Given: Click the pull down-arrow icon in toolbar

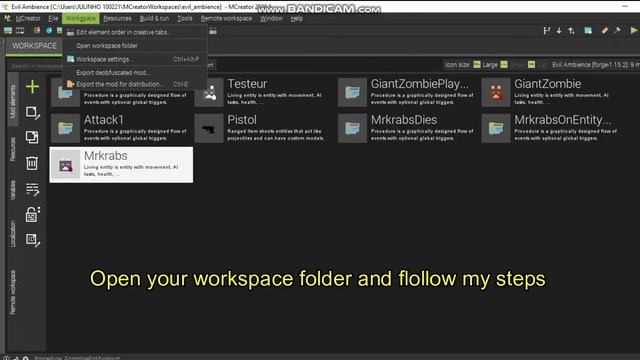Looking at the screenshot, I should pyautogui.click(x=559, y=31).
